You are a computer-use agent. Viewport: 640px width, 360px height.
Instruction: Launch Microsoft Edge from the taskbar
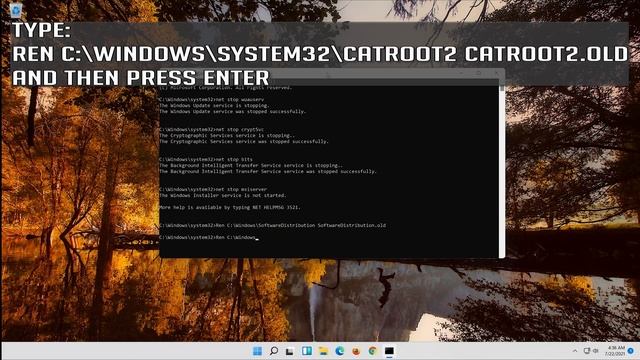click(340, 351)
